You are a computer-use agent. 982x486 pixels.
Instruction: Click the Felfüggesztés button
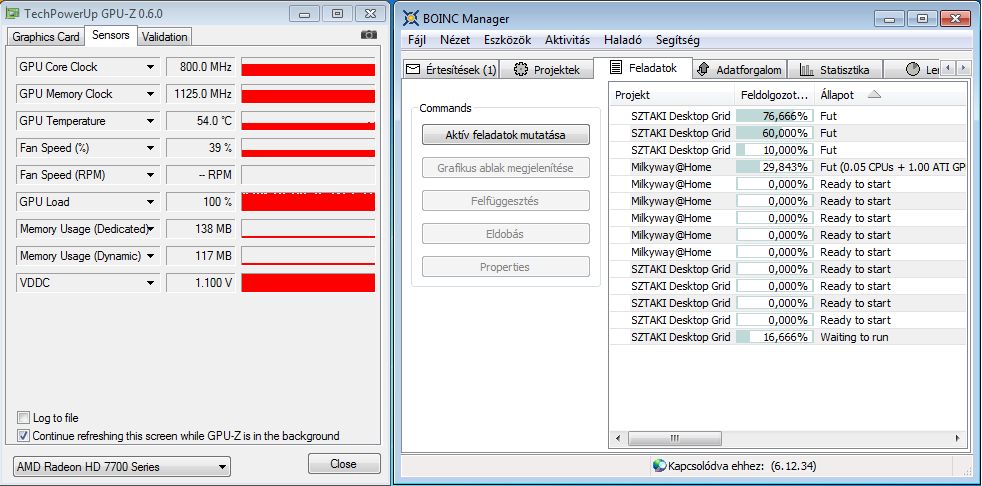505,201
